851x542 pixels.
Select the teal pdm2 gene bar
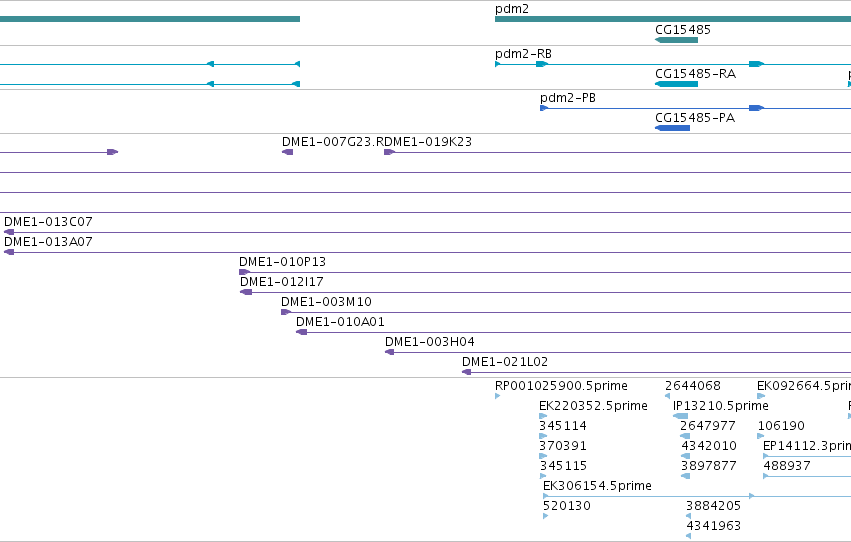click(673, 19)
